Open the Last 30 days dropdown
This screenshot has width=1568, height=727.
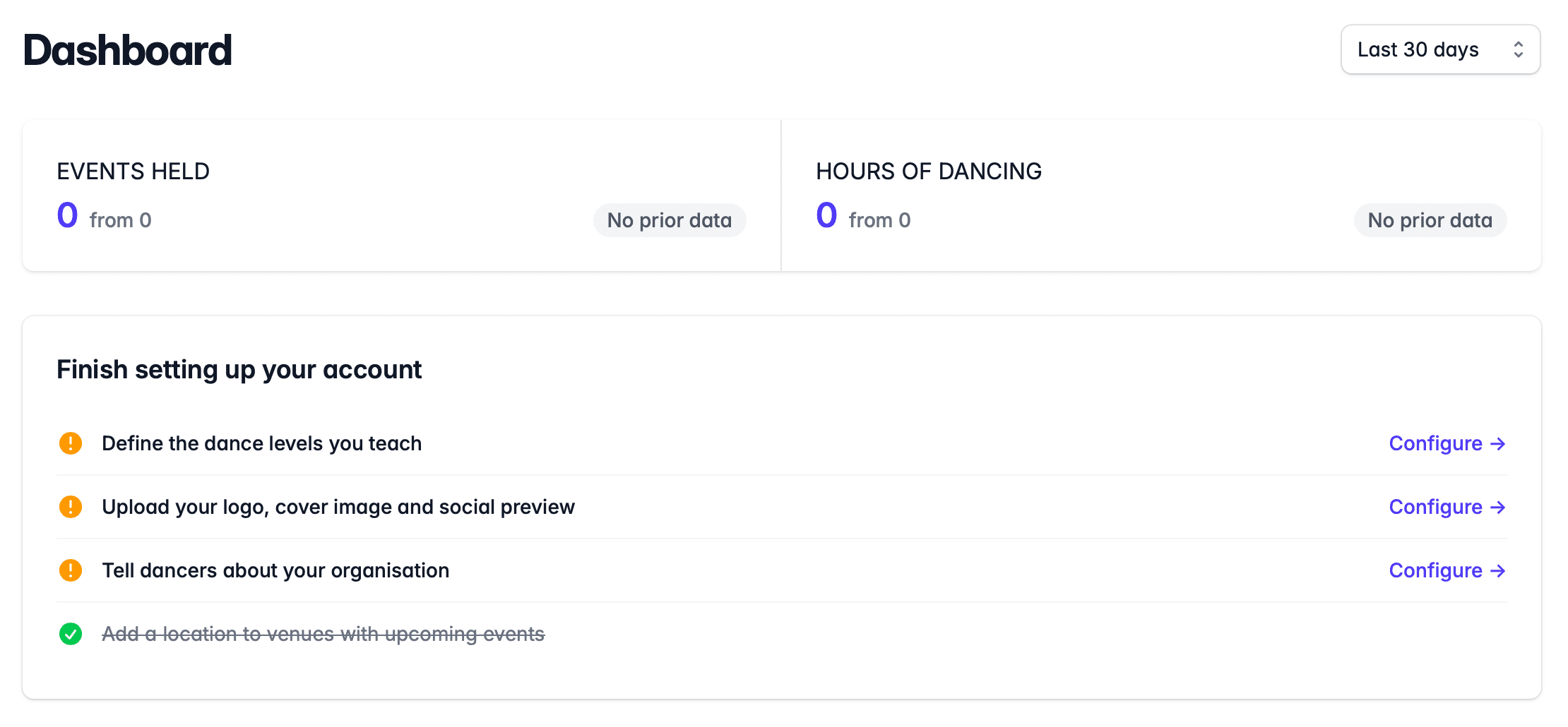1440,49
